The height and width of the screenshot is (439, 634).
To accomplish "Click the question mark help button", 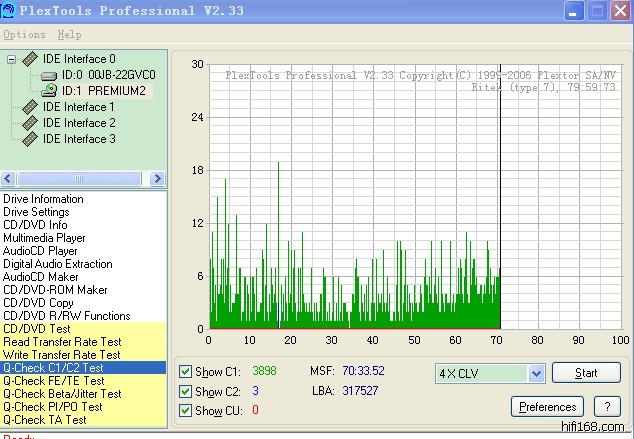I will 606,407.
